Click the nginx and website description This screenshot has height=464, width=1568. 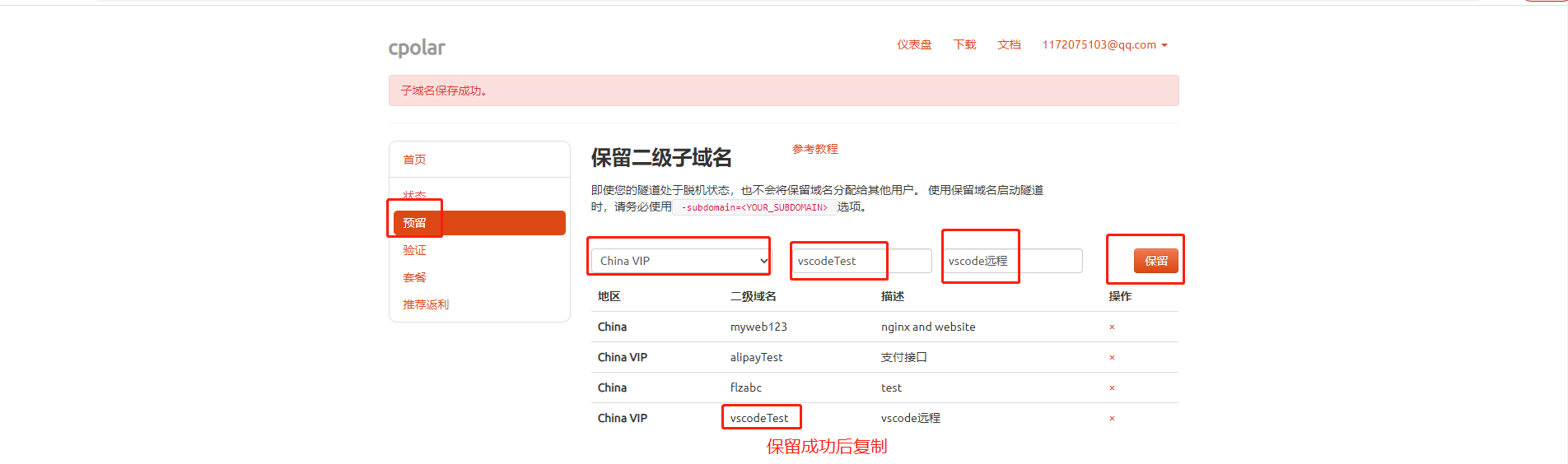928,327
